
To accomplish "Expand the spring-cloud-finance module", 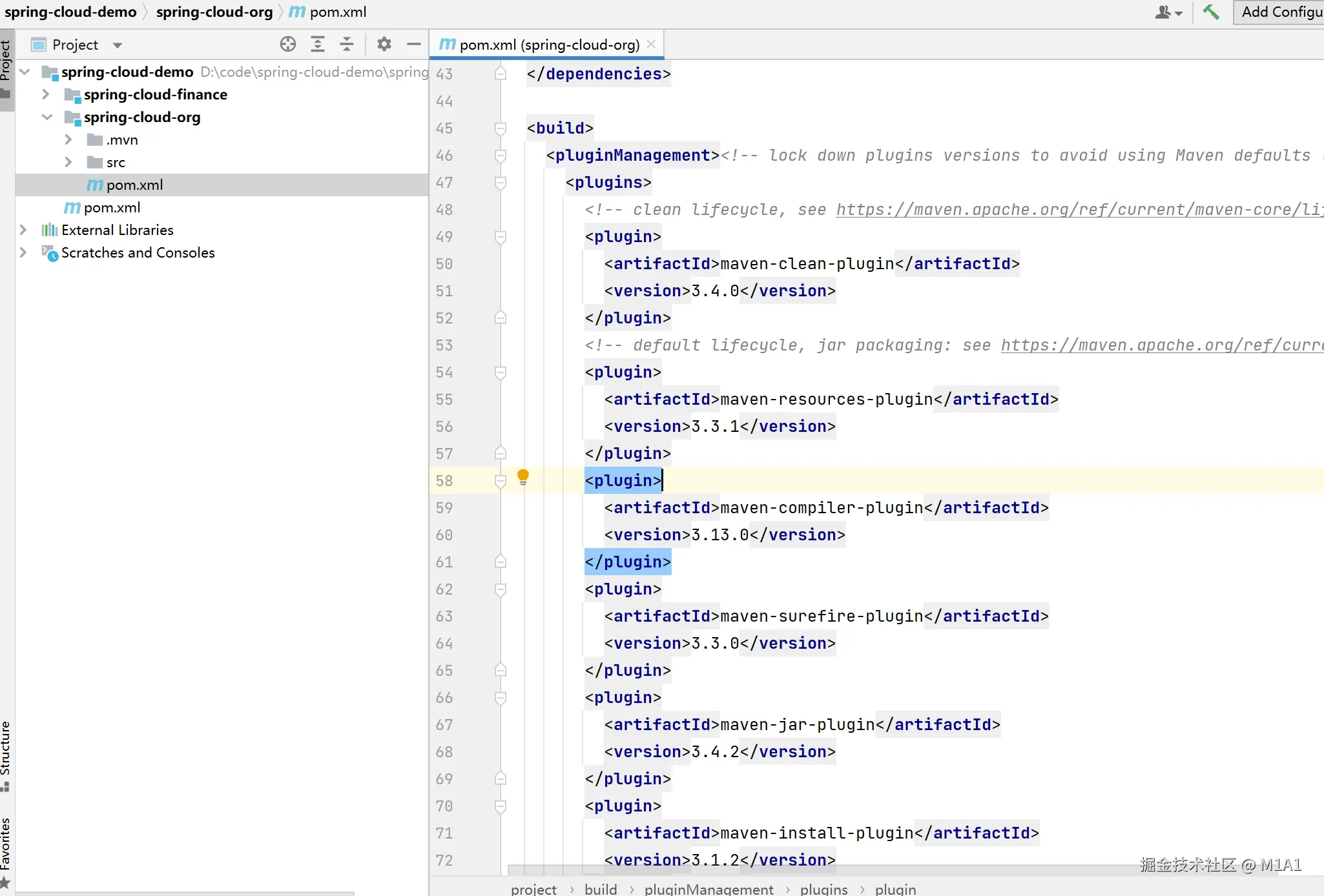I will click(x=45, y=94).
